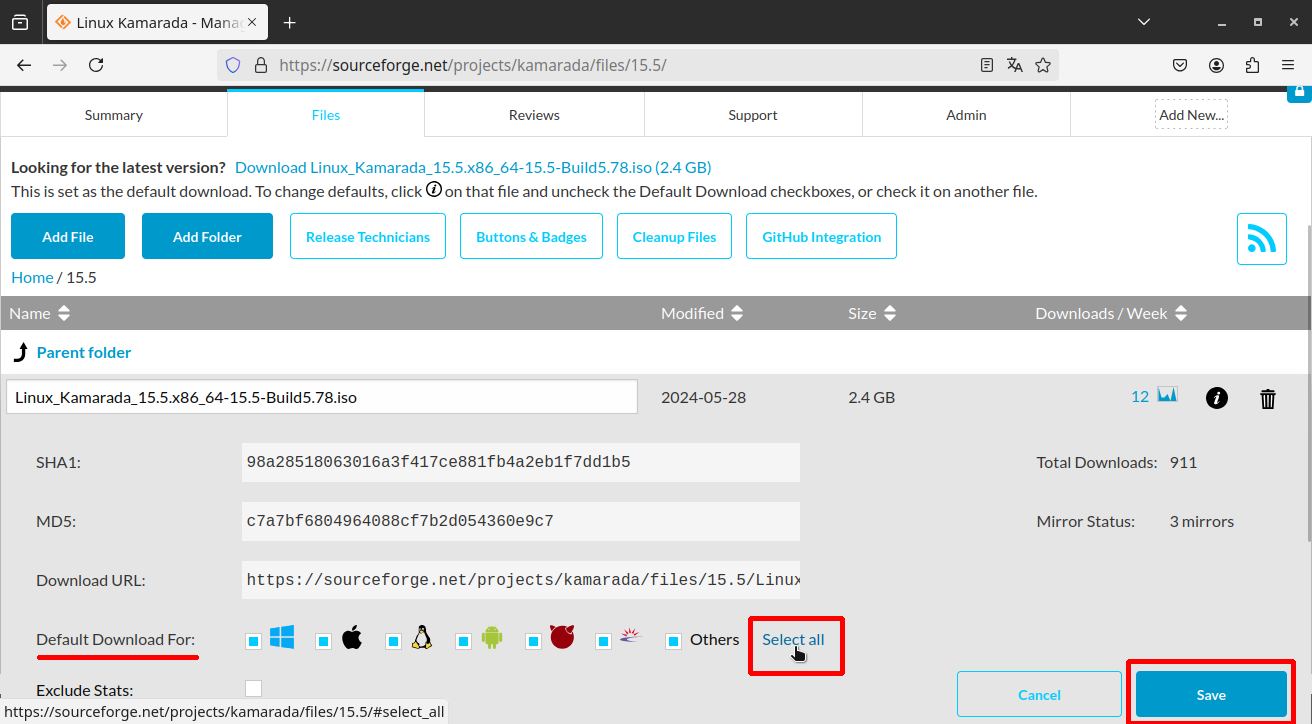Bookmark this page with the star icon

[x=1043, y=65]
